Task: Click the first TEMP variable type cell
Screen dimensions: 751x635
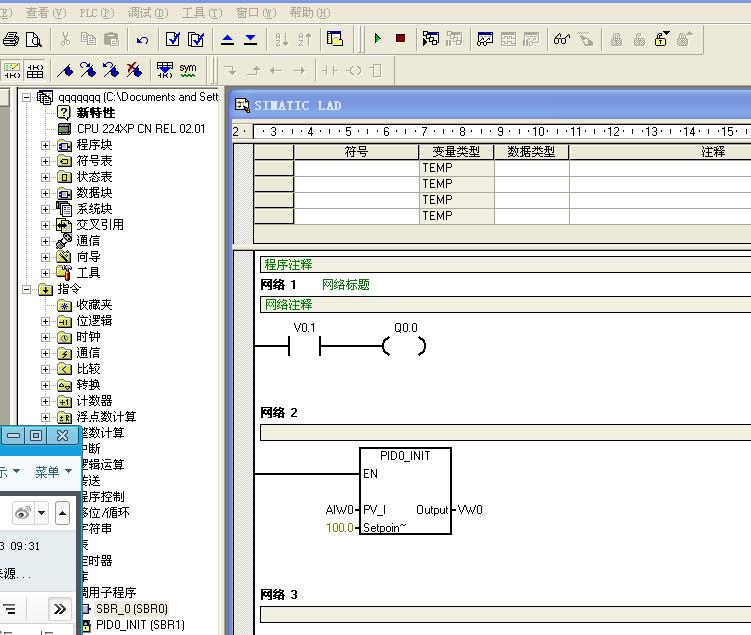Action: tap(456, 168)
